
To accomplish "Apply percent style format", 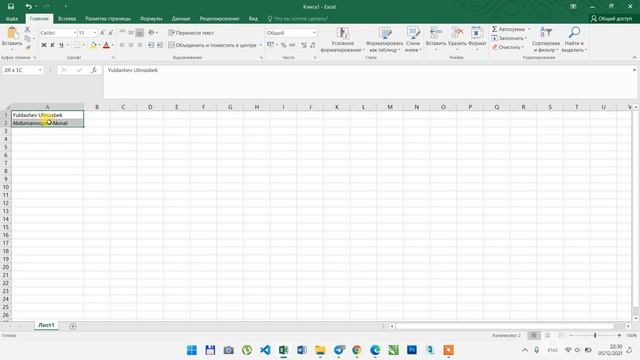I will (x=283, y=45).
